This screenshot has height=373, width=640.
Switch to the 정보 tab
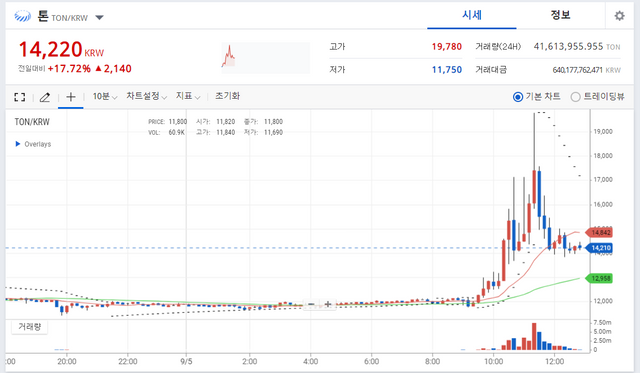coord(560,15)
